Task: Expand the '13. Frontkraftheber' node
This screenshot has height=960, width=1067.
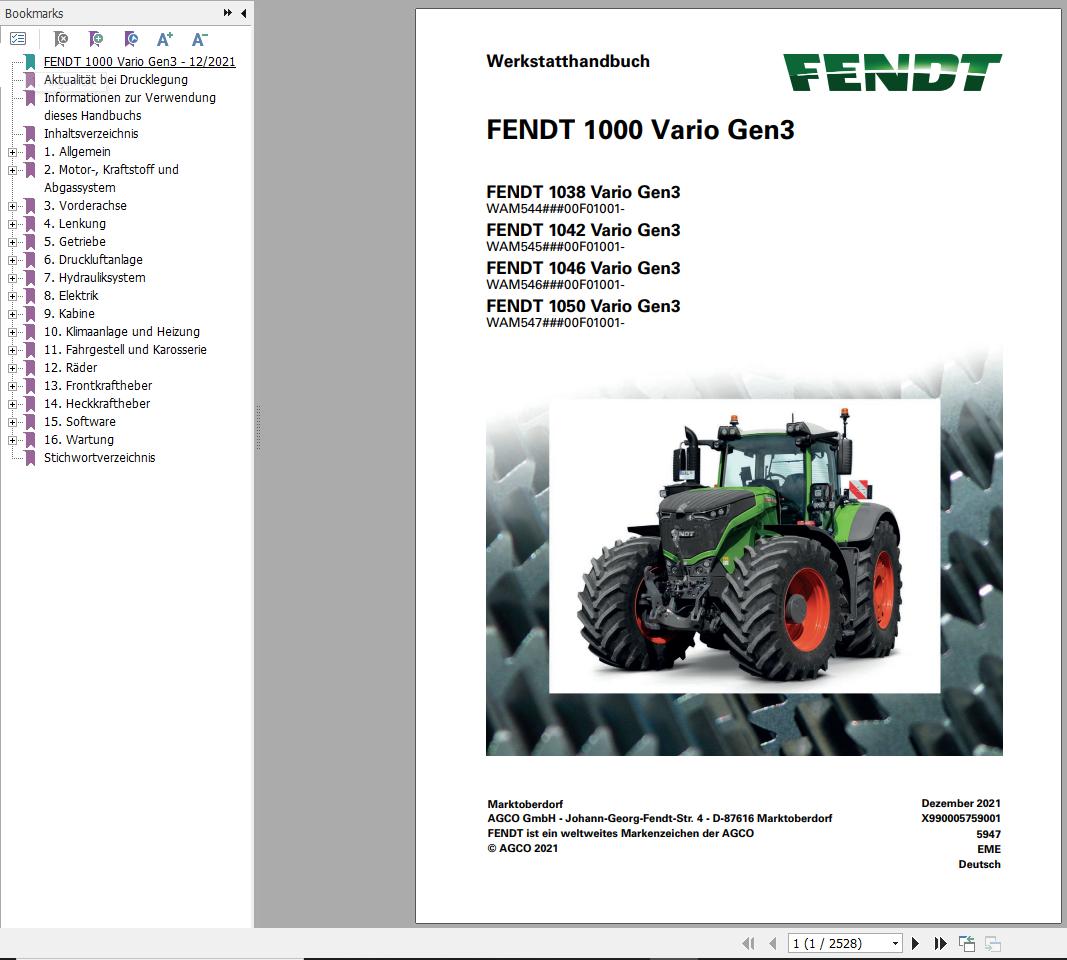Action: point(12,386)
